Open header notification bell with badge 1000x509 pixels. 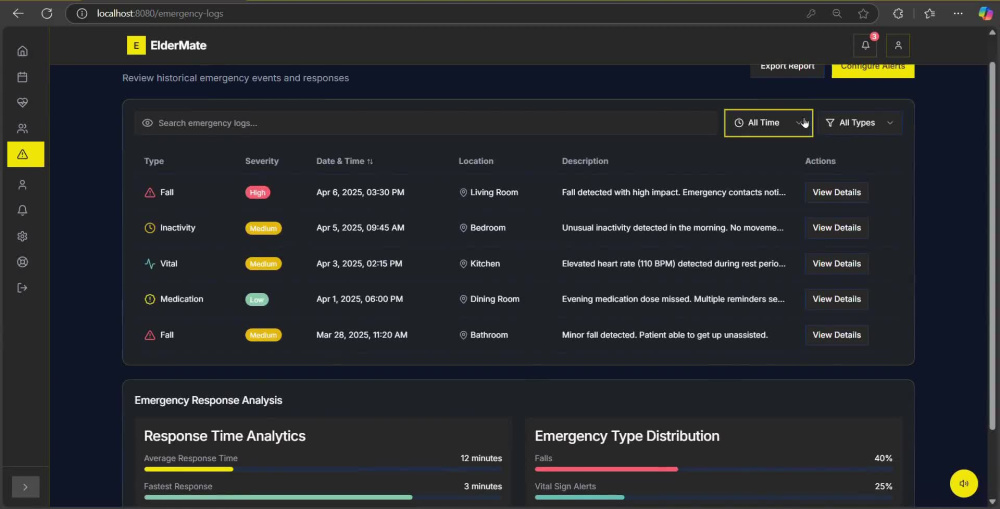click(x=865, y=45)
